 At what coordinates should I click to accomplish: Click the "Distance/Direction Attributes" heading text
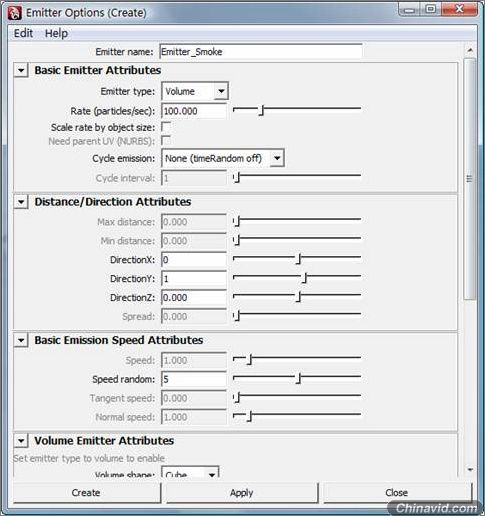point(113,202)
